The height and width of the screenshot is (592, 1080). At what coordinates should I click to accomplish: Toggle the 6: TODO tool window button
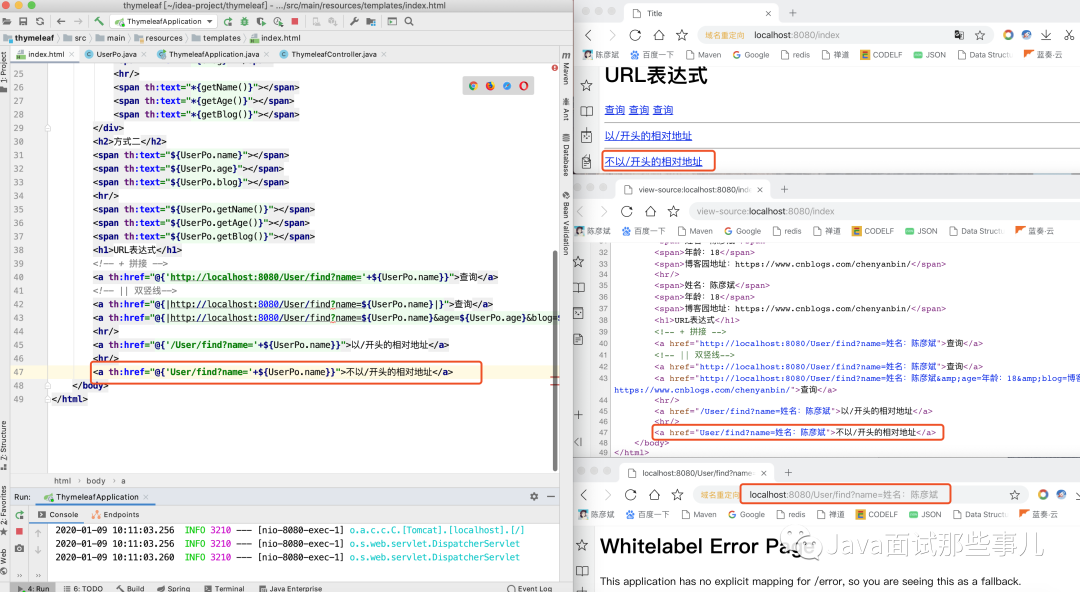point(83,588)
